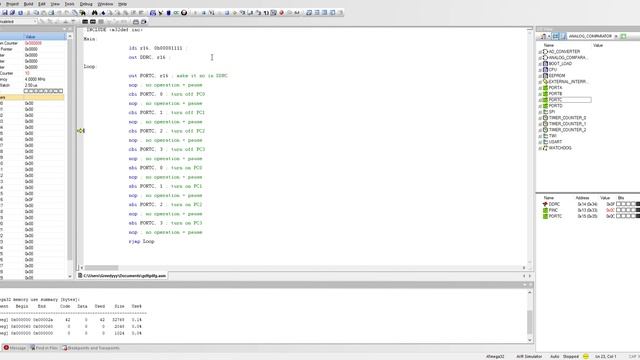Click the editor horizontal scrollbar thumb
The width and height of the screenshot is (640, 360).
[101, 268]
